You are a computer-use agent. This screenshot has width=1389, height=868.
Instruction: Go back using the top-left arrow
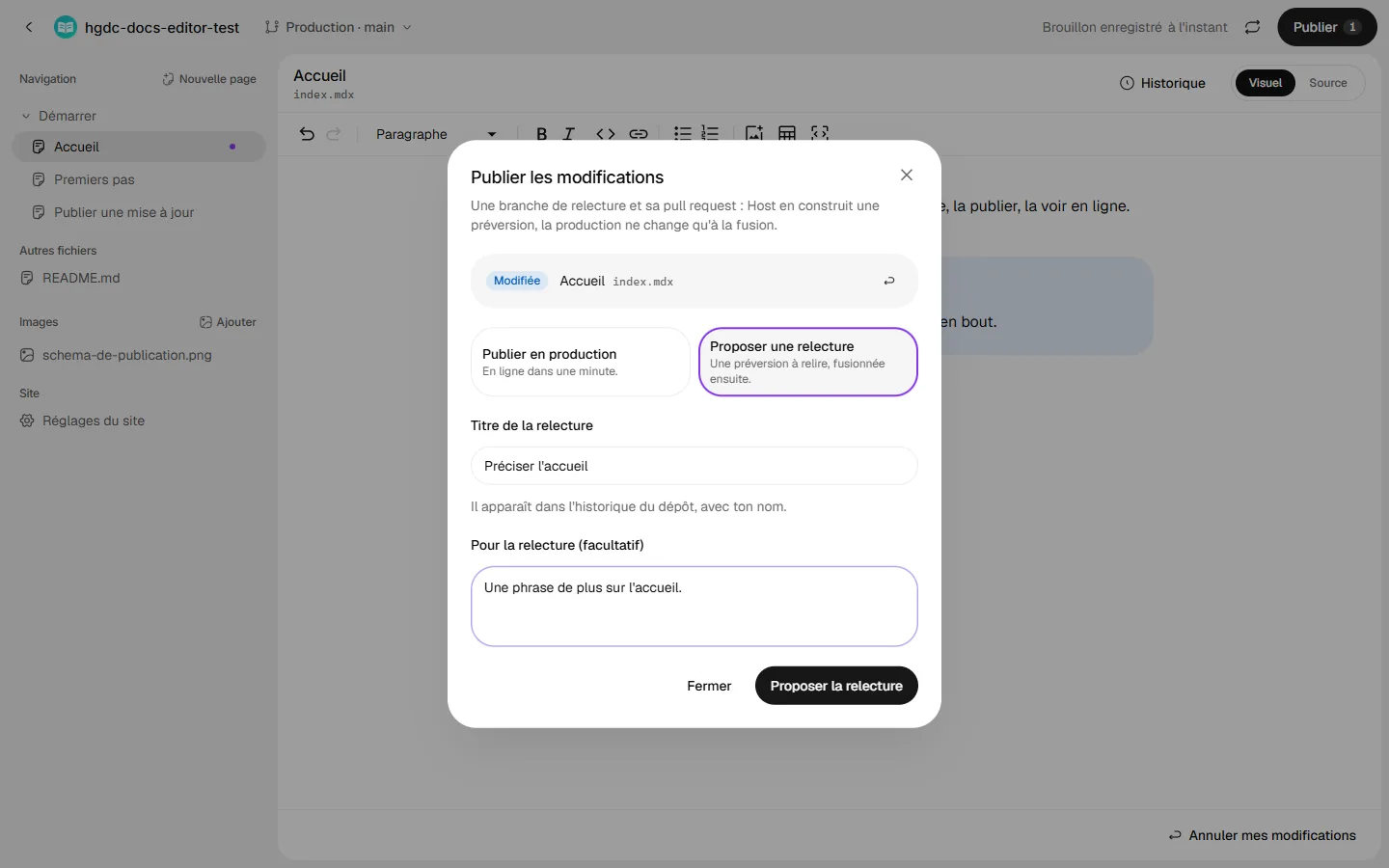pyautogui.click(x=29, y=27)
